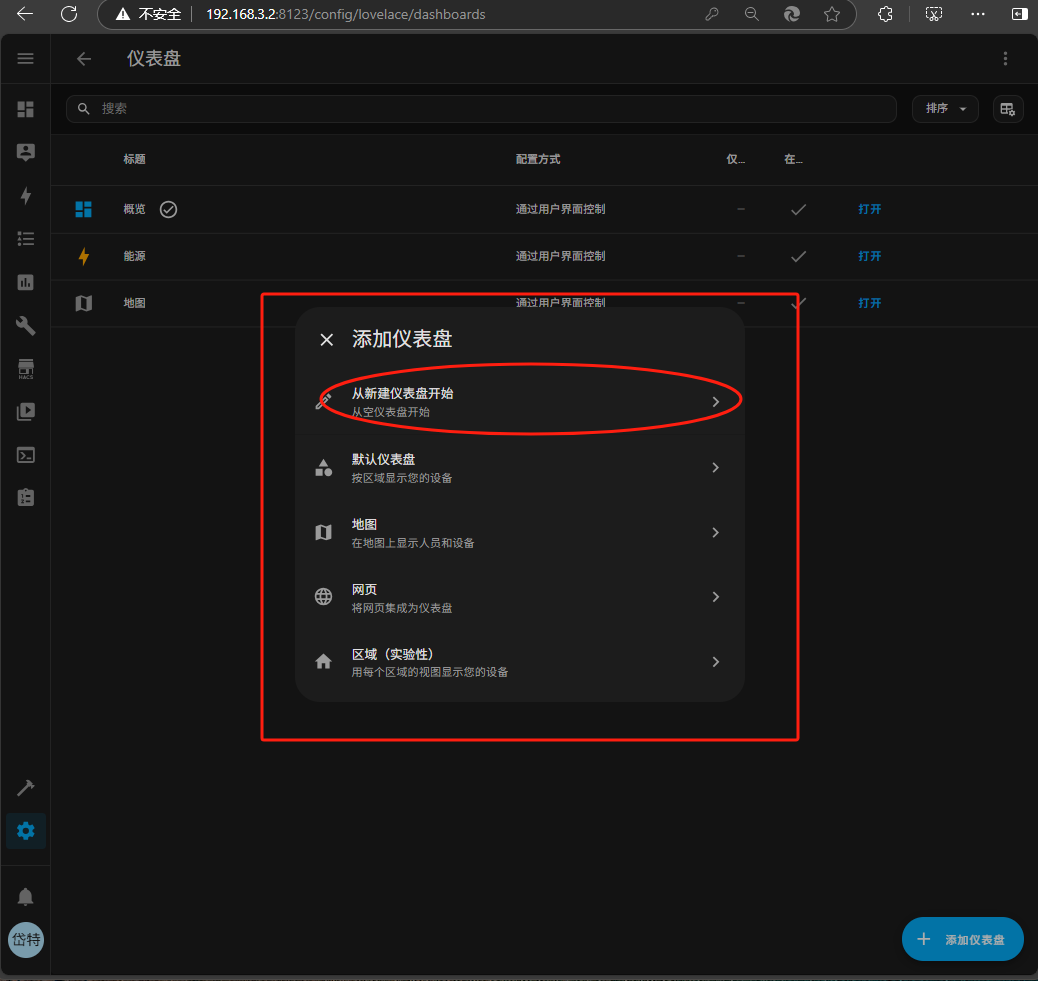Open the To-do list sidebar icon
1038x981 pixels.
click(x=26, y=239)
